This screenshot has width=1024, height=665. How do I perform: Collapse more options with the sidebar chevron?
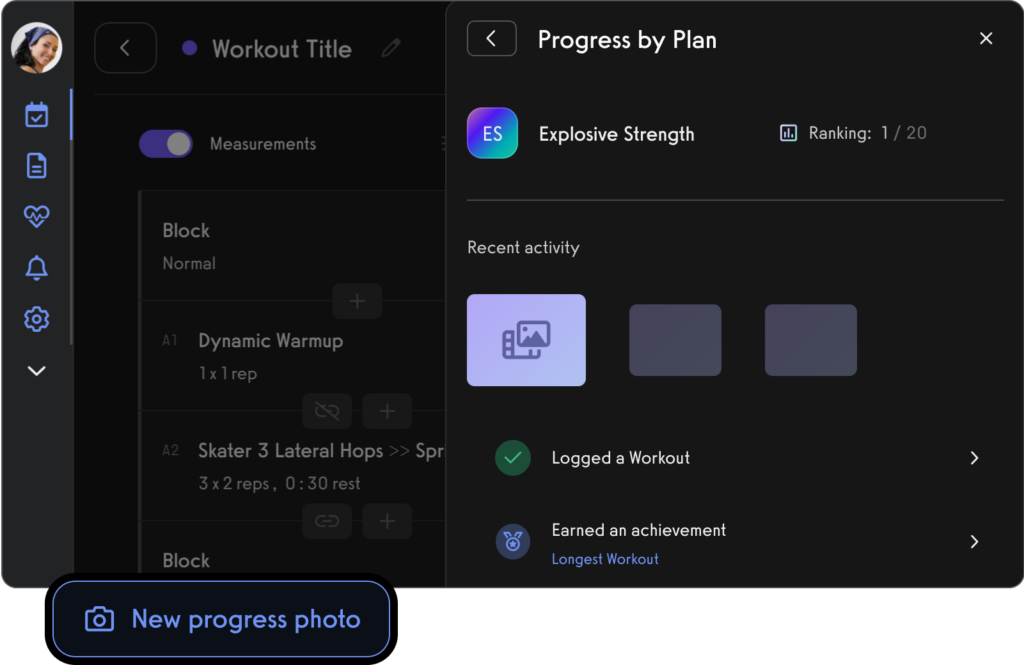tap(36, 370)
